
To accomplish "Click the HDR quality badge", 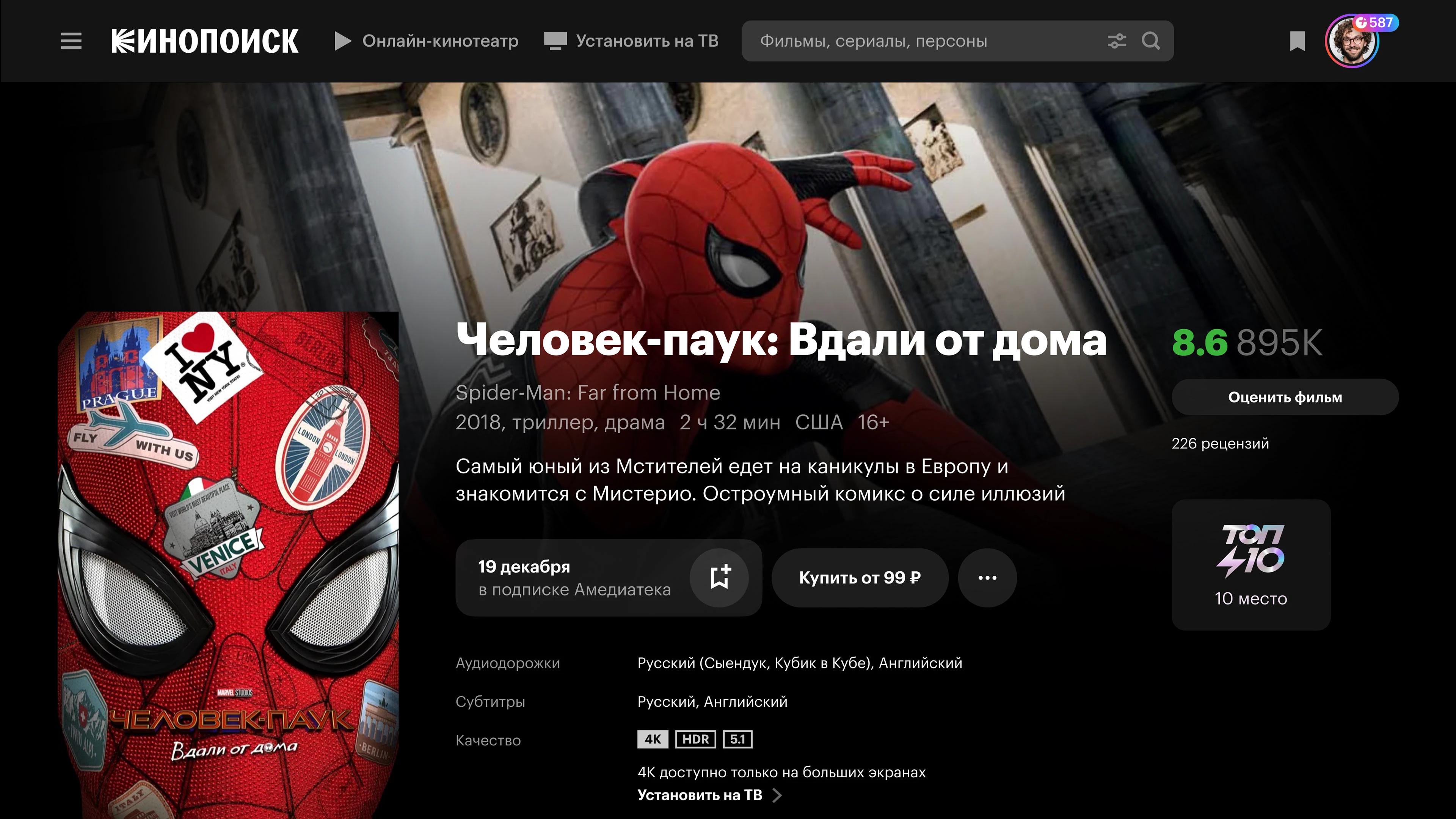I will (x=695, y=739).
